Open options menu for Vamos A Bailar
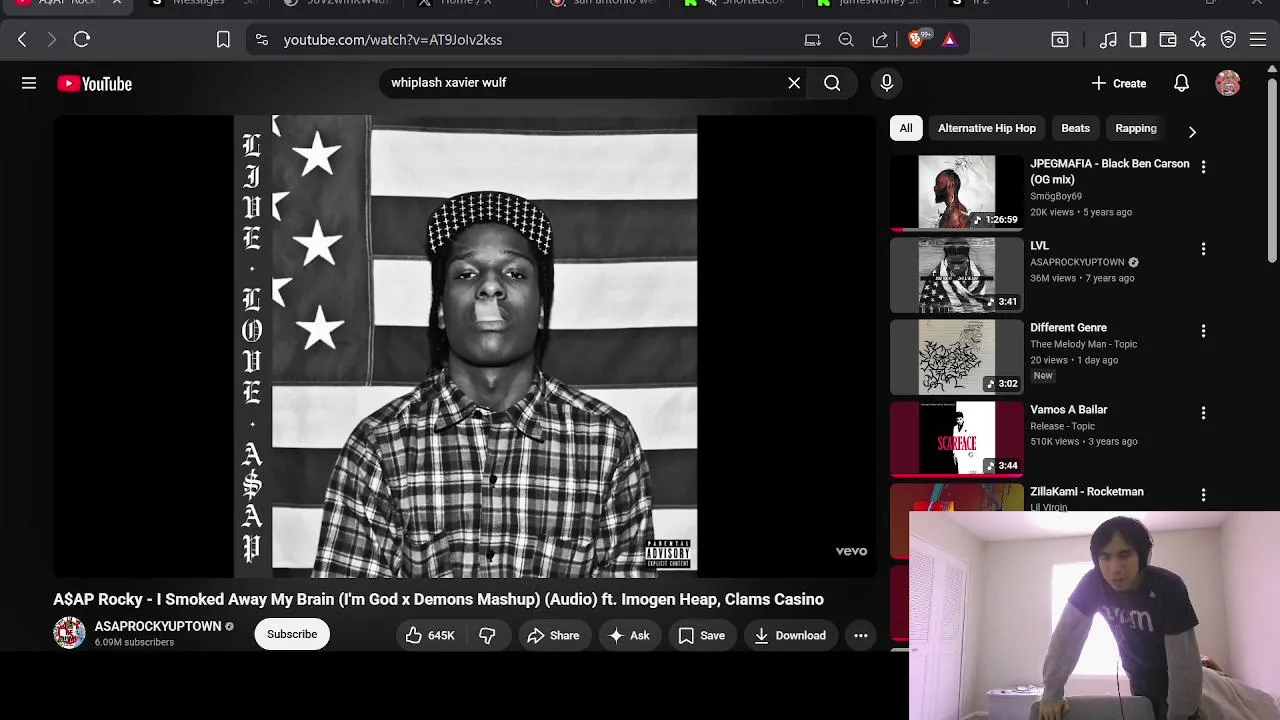This screenshot has height=720, width=1280. [1203, 412]
